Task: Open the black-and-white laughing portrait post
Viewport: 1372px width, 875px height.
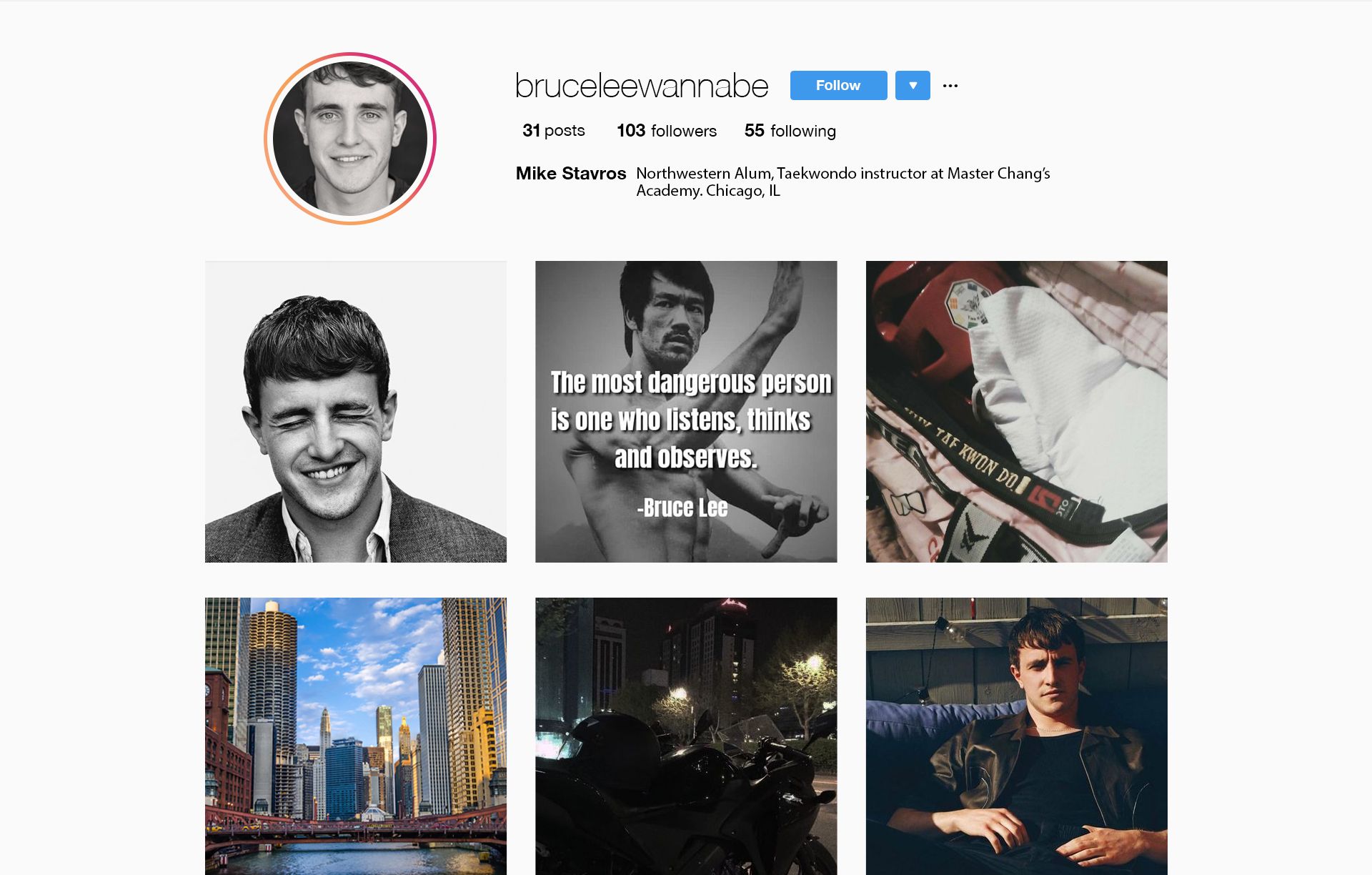Action: [356, 412]
